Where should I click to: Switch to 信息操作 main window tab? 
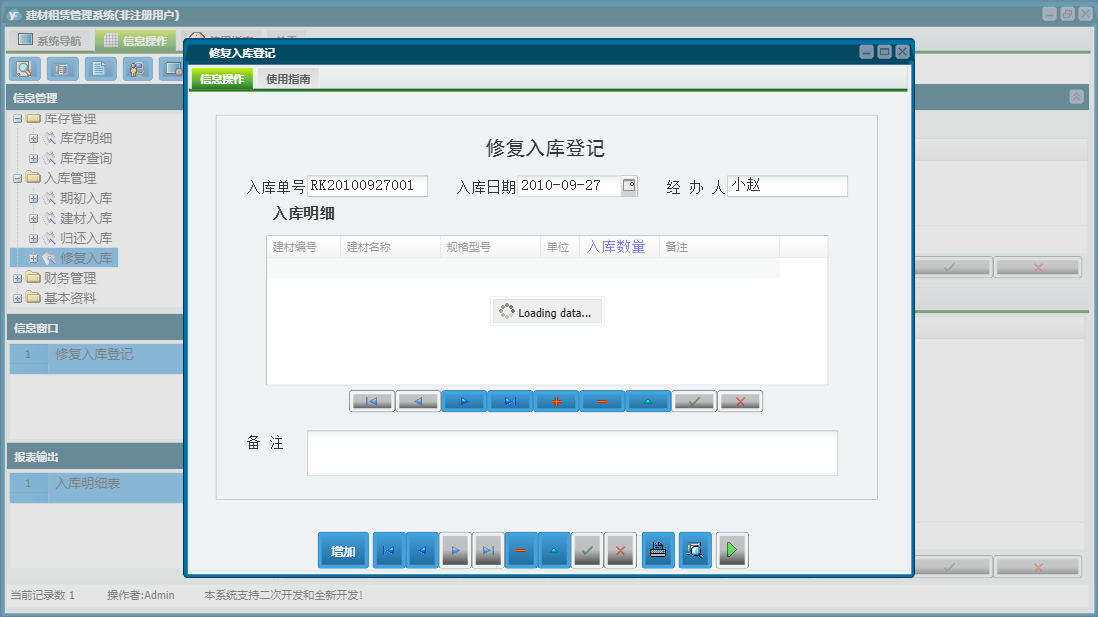pyautogui.click(x=135, y=41)
